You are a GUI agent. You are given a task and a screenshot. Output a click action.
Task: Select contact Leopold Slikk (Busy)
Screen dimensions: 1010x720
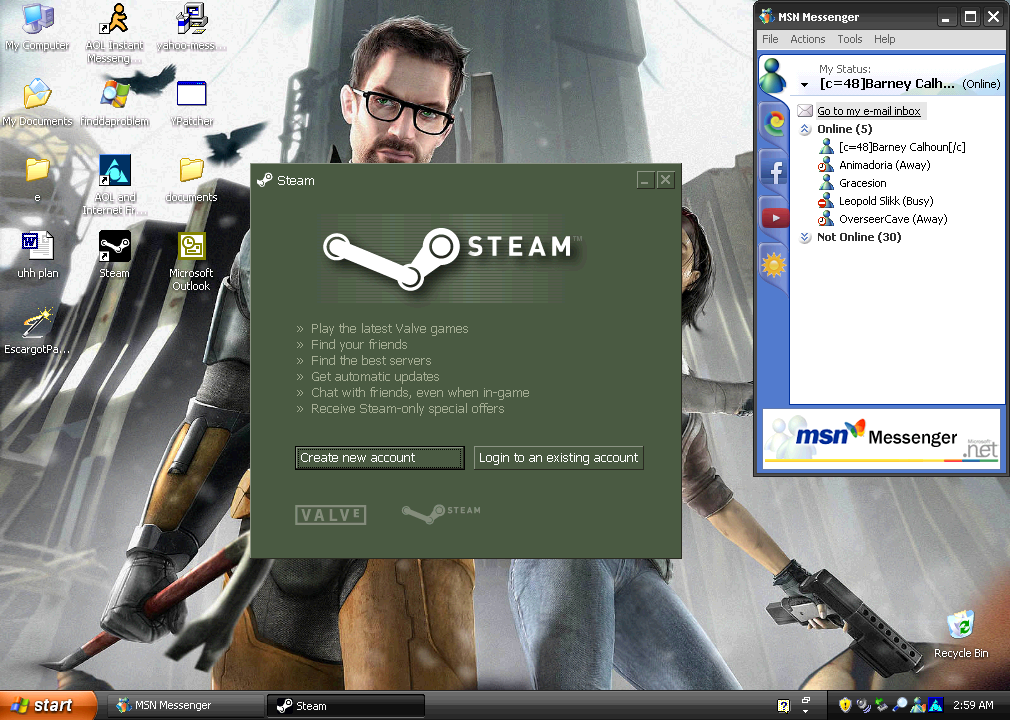(885, 201)
